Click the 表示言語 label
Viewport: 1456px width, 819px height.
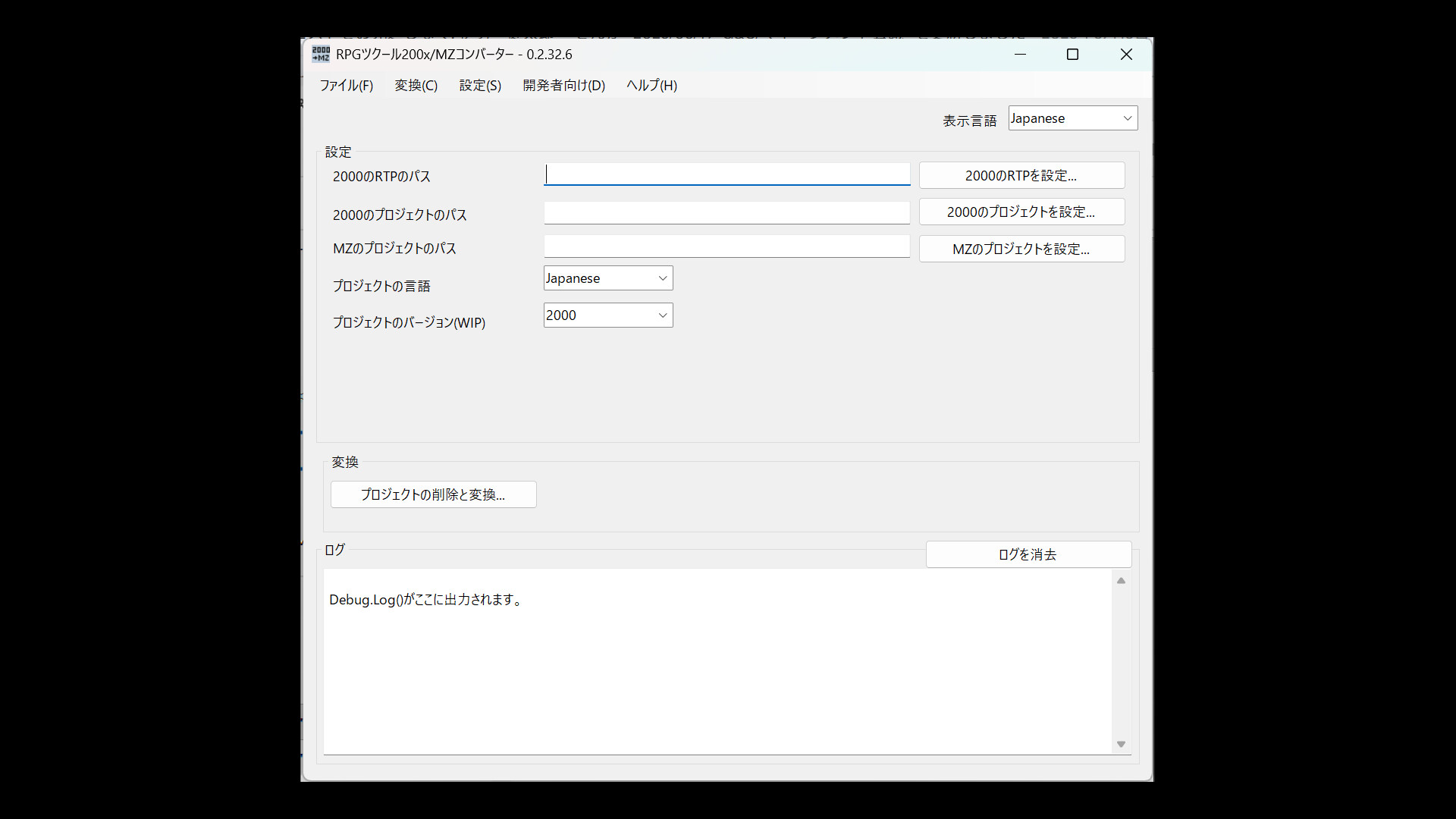969,121
